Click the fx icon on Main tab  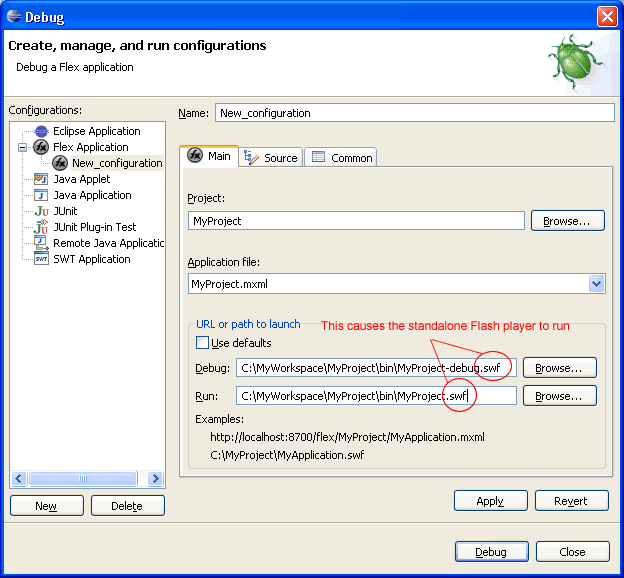pyautogui.click(x=195, y=155)
